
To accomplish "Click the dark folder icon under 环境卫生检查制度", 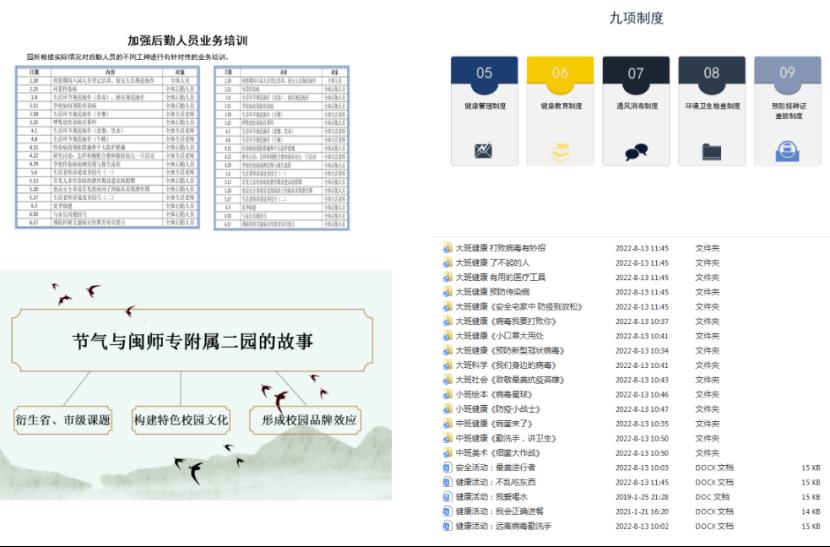I will (x=712, y=152).
